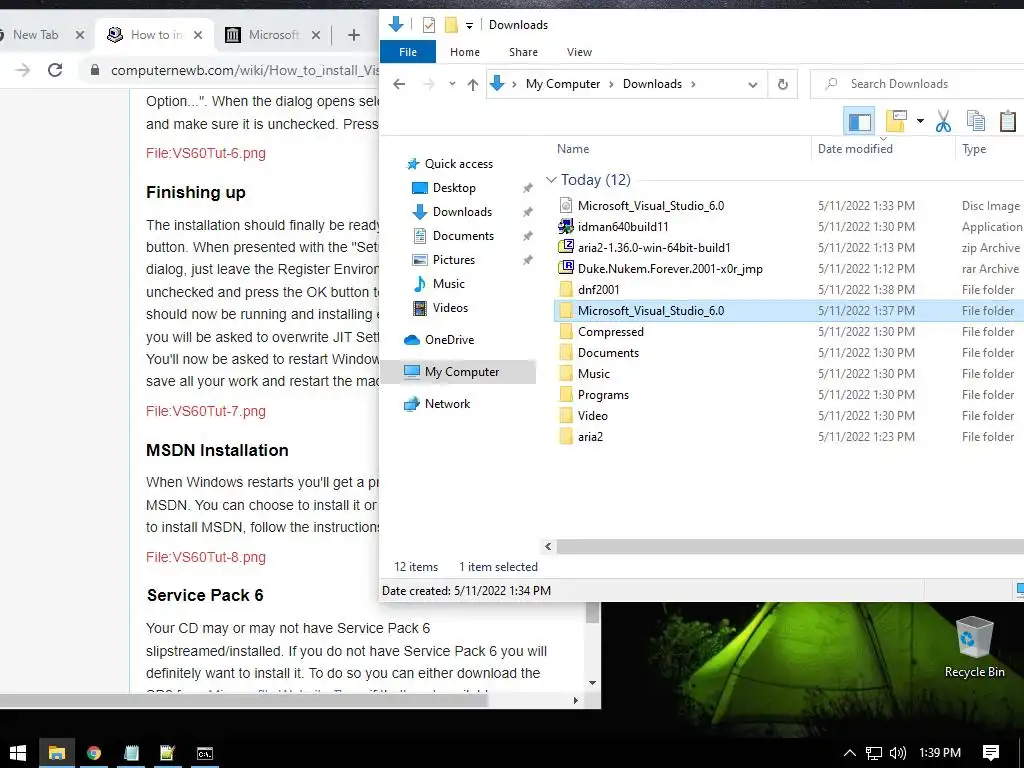Open Chrome from the taskbar
Viewport: 1024px width, 768px height.
coord(94,753)
